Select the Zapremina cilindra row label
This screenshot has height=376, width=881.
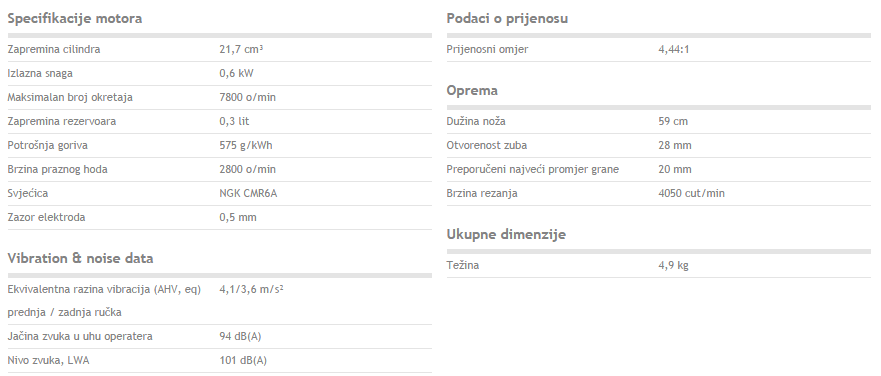[x=54, y=49]
